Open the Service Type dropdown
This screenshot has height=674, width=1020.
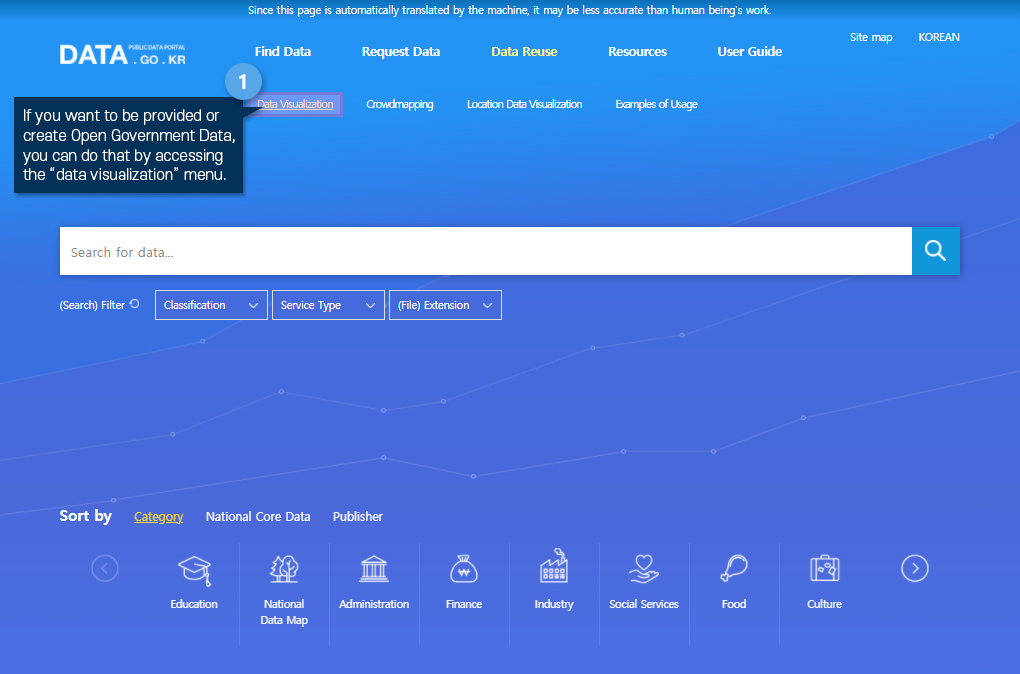(328, 305)
